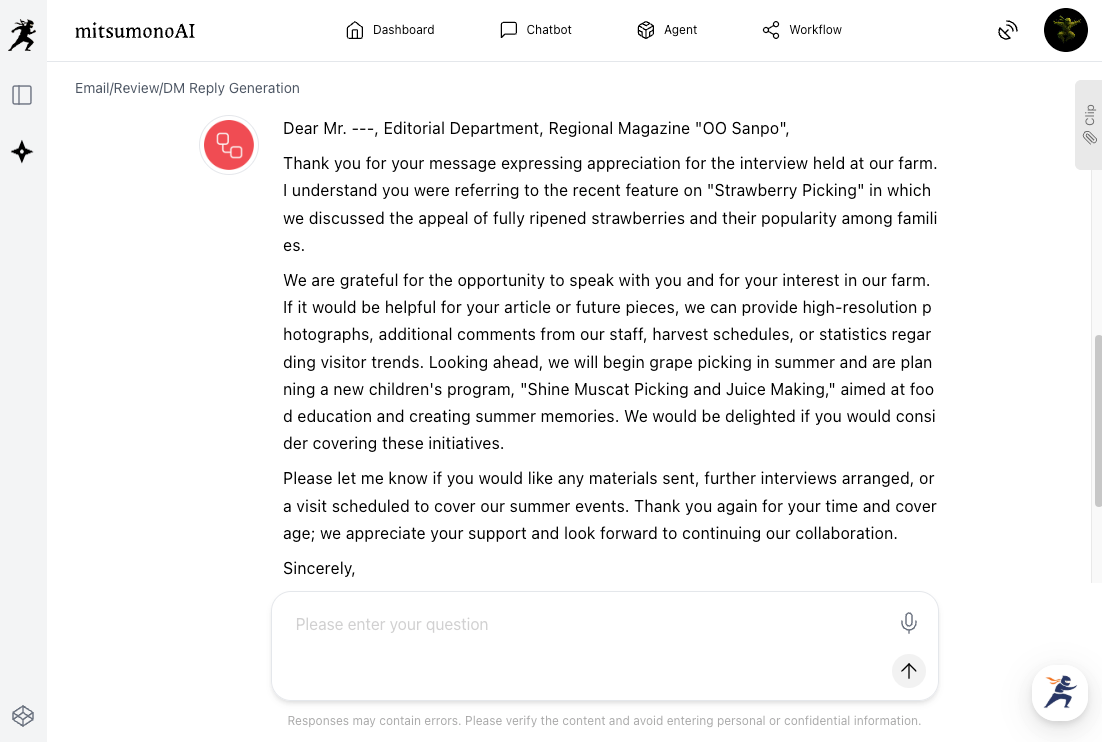Click the satellite broadcast icon in header
The image size is (1102, 742).
1008,31
